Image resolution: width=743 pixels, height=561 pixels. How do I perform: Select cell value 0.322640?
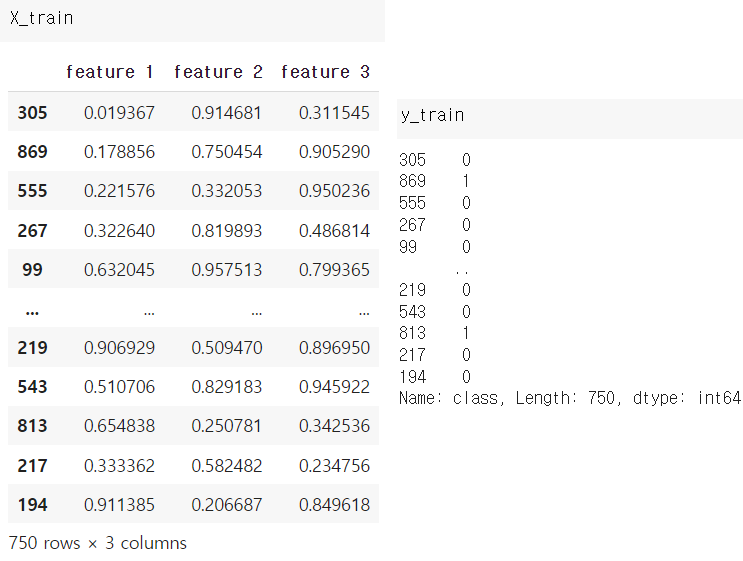(x=119, y=231)
